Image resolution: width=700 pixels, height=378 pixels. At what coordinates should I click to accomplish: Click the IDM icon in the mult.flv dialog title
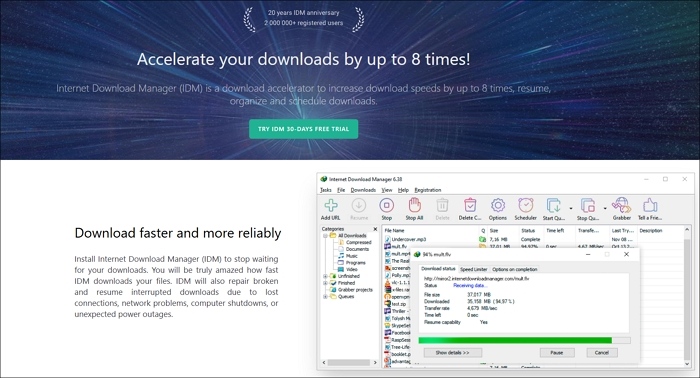click(417, 254)
